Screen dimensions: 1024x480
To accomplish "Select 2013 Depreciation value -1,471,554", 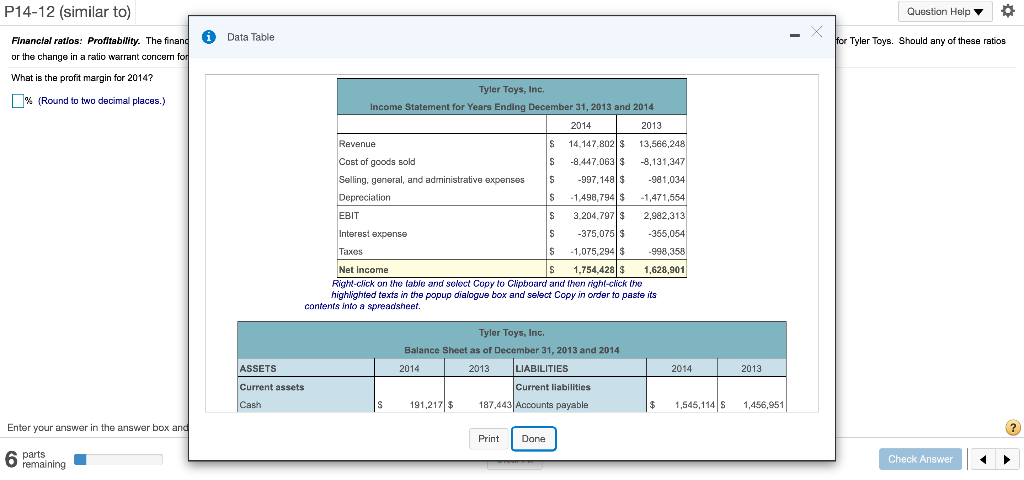I will tap(664, 197).
